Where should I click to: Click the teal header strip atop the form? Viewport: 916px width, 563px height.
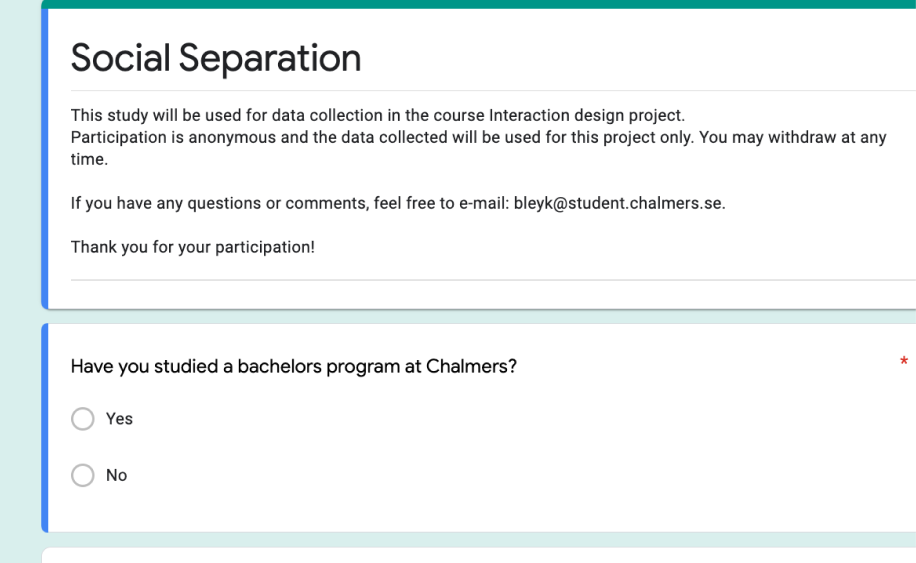click(x=479, y=4)
